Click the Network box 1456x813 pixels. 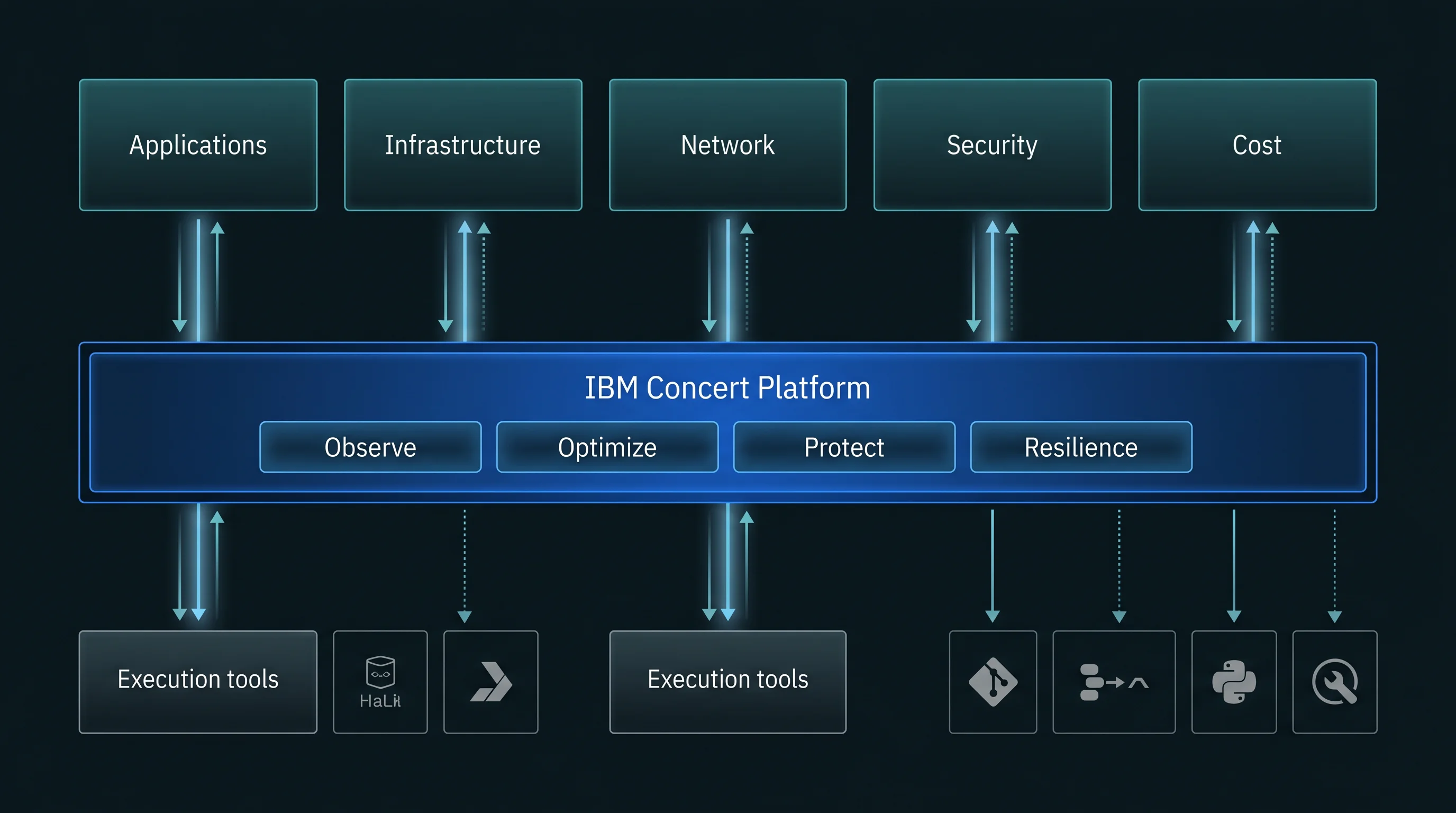coord(727,144)
